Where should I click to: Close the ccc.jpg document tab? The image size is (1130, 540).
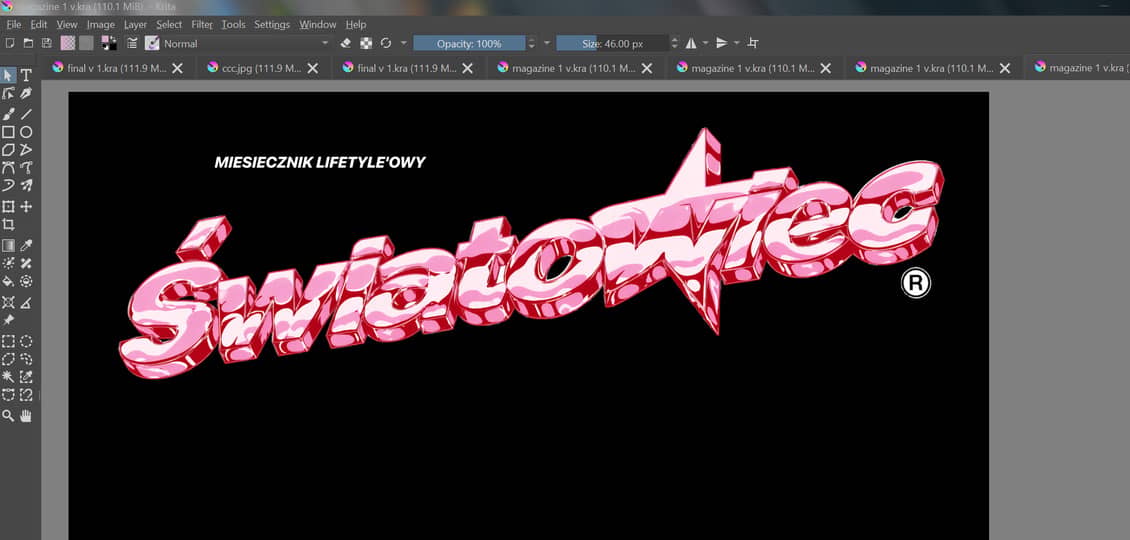coord(313,68)
